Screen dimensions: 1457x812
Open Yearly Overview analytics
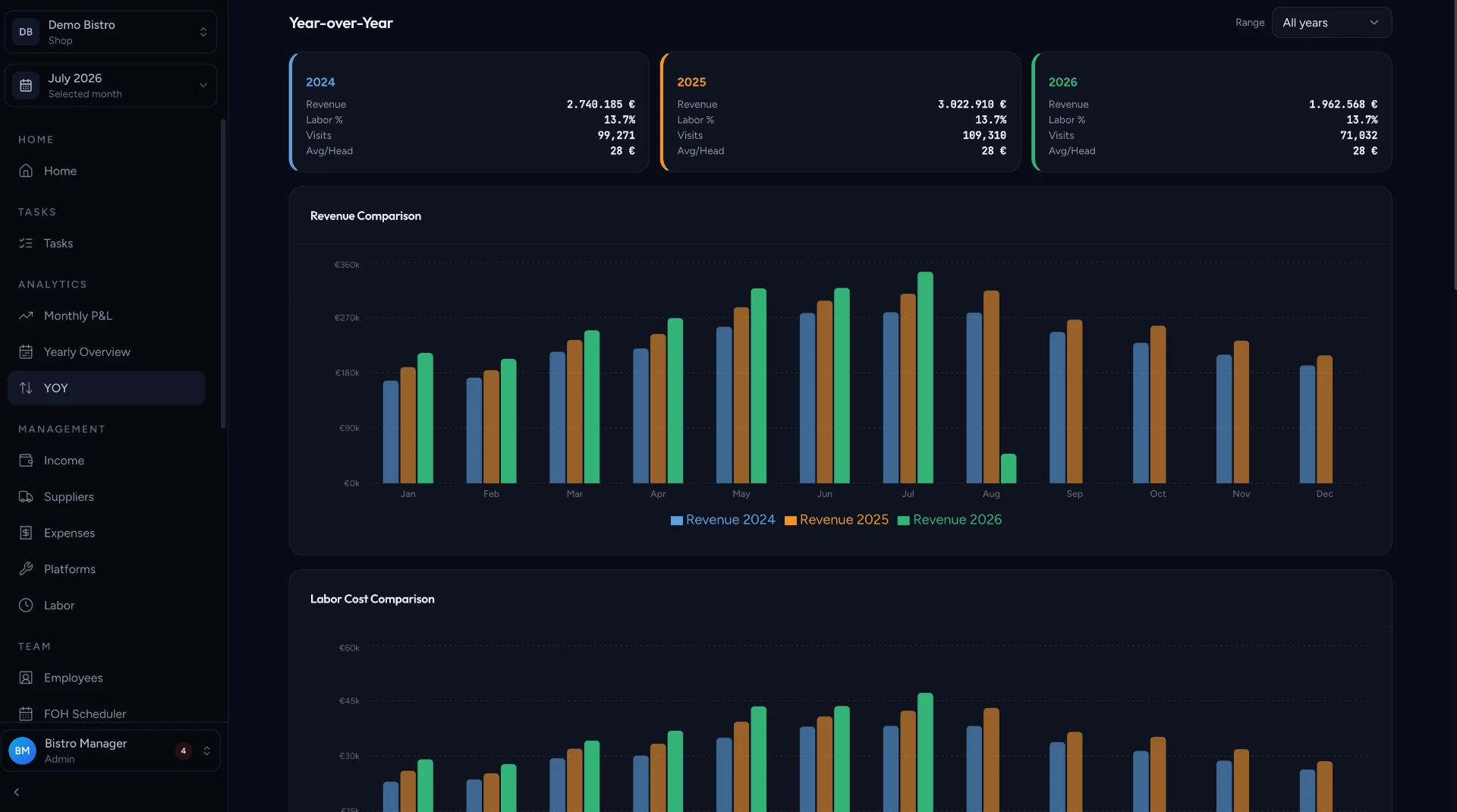point(106,351)
